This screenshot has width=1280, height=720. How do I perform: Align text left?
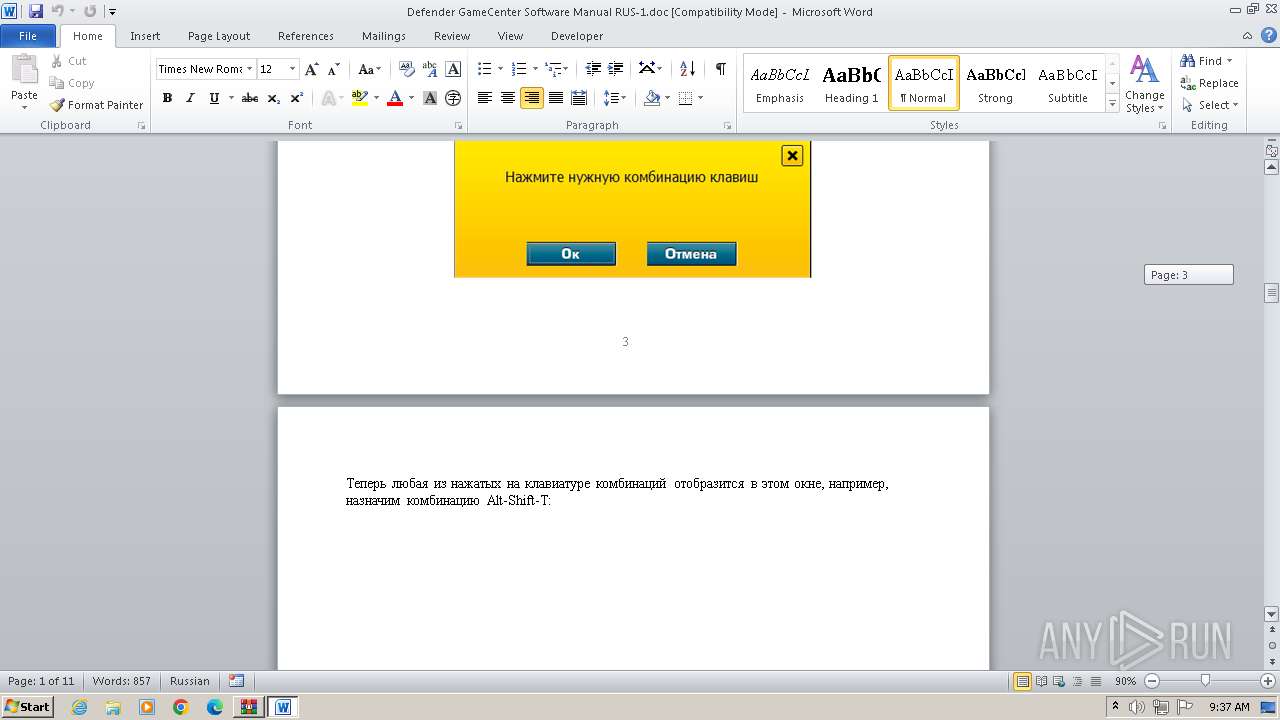click(485, 98)
